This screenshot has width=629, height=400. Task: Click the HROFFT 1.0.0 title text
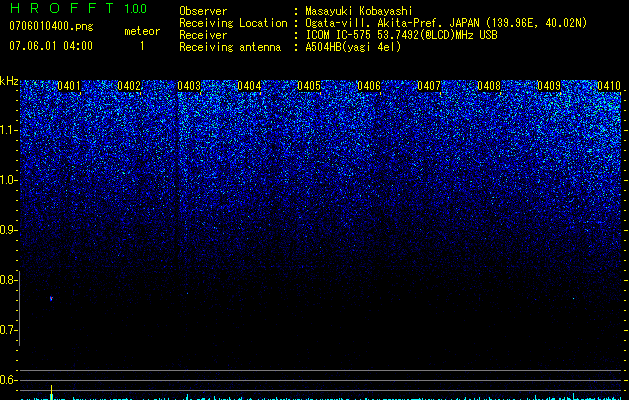(x=78, y=8)
